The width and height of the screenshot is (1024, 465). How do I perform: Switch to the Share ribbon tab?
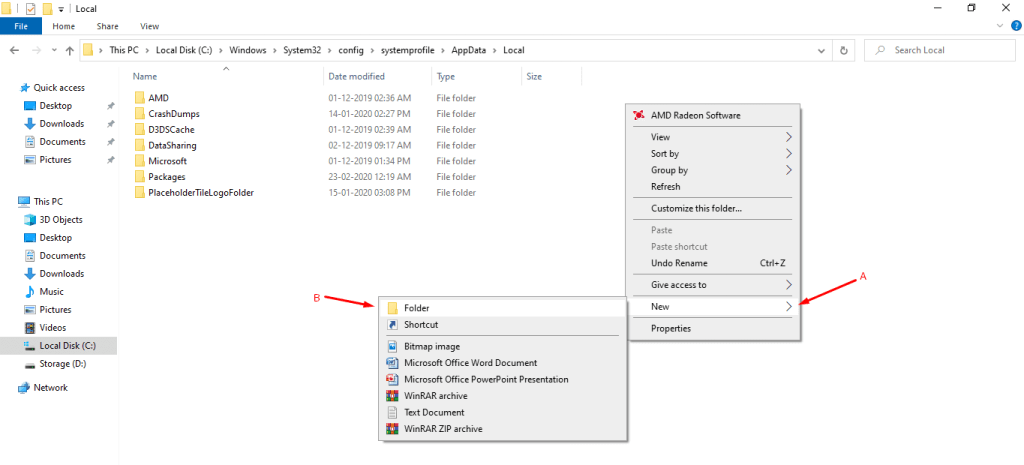point(107,26)
